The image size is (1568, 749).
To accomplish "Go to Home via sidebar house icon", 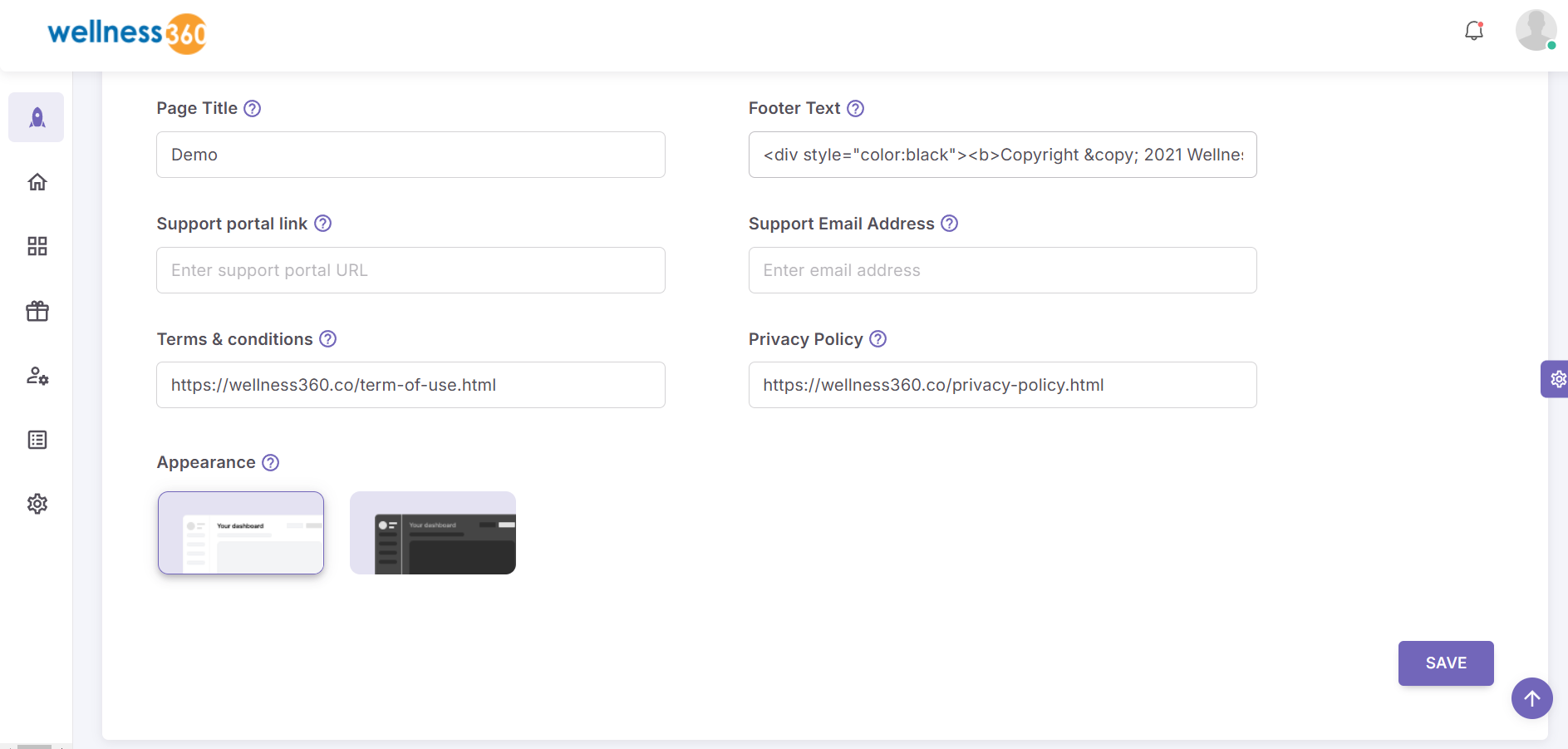I will 37,182.
